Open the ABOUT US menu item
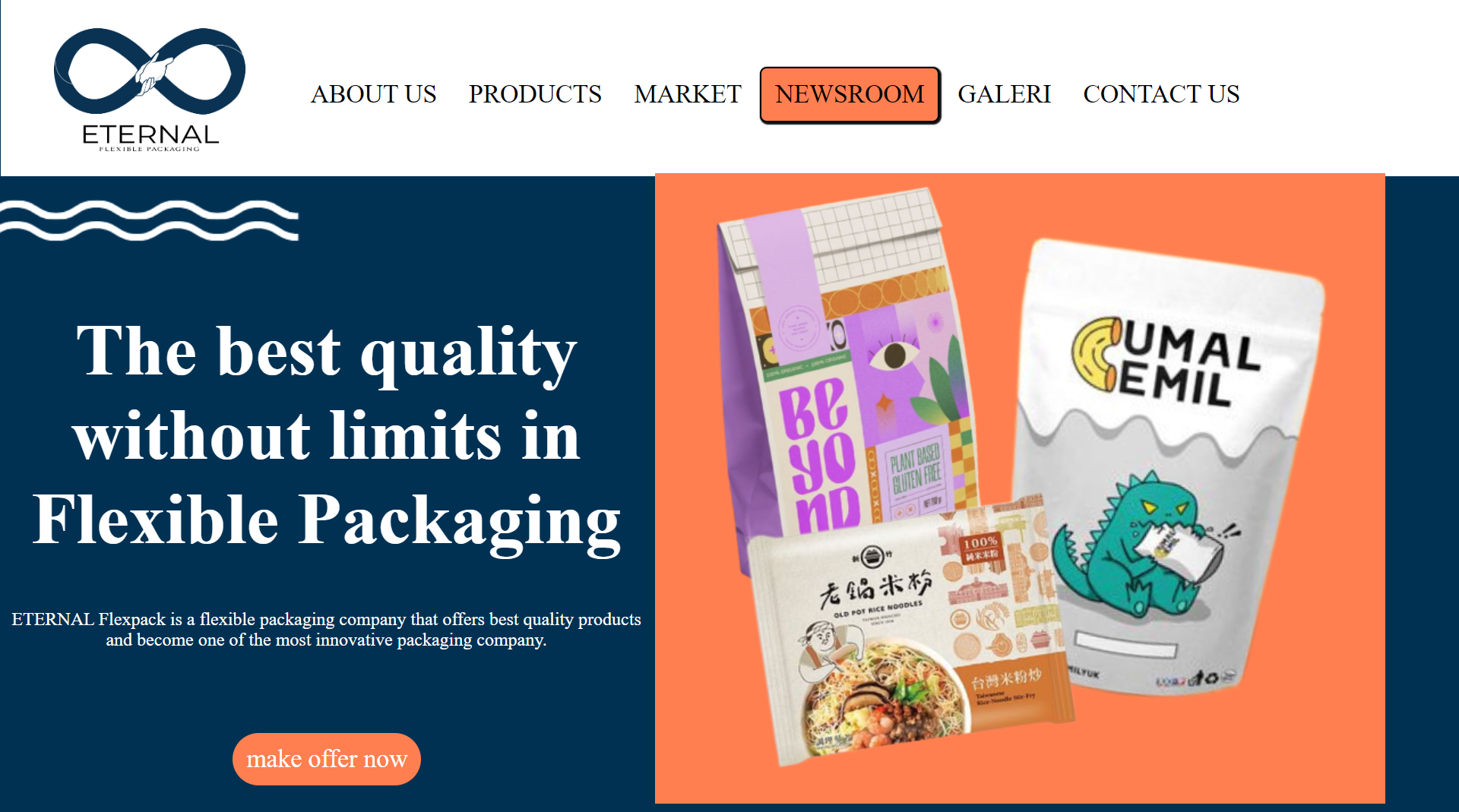The width and height of the screenshot is (1459, 812). click(373, 94)
